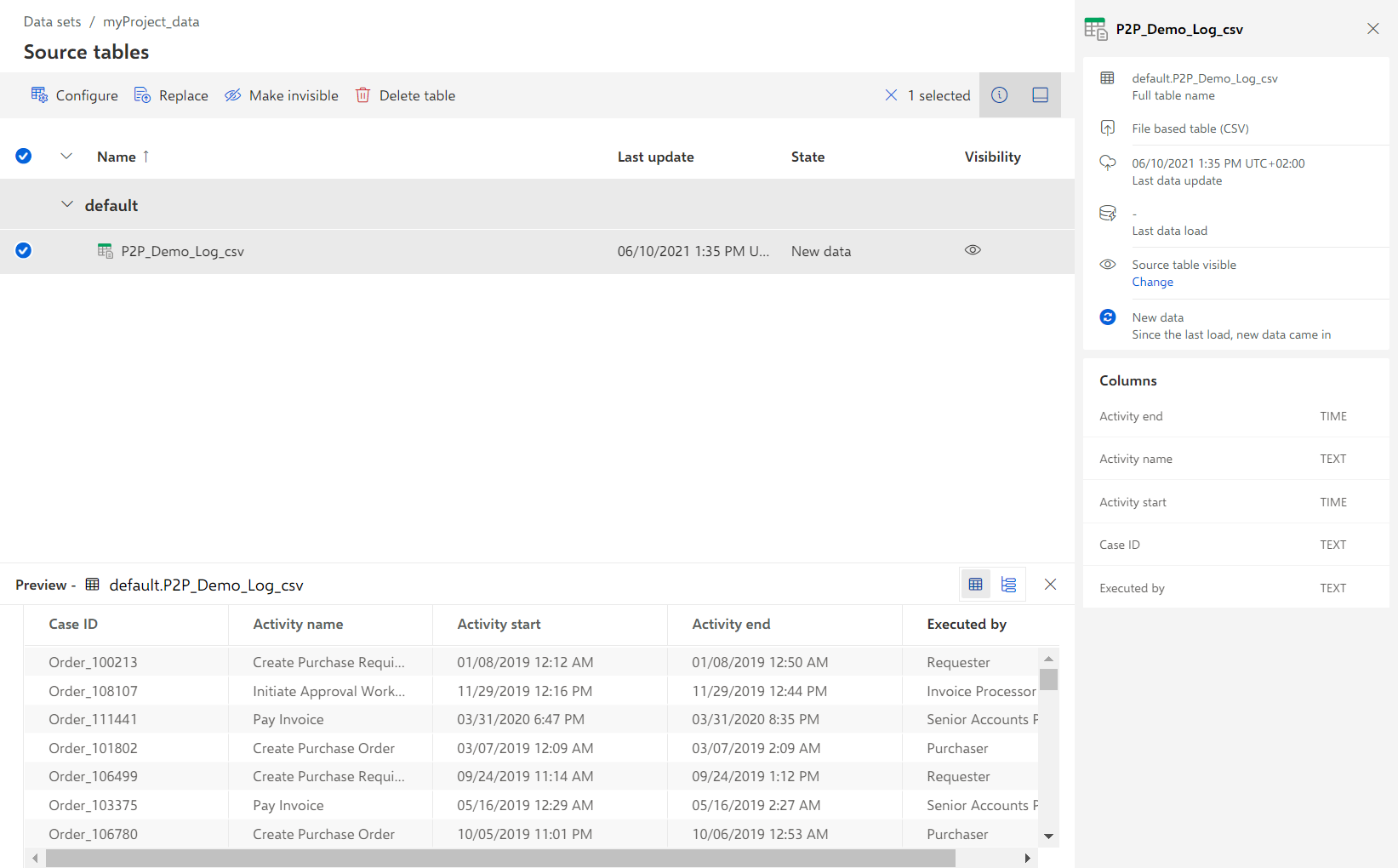This screenshot has height=868, width=1398.
Task: Click Create Purchase Order cell for Order_101802
Action: pos(323,748)
